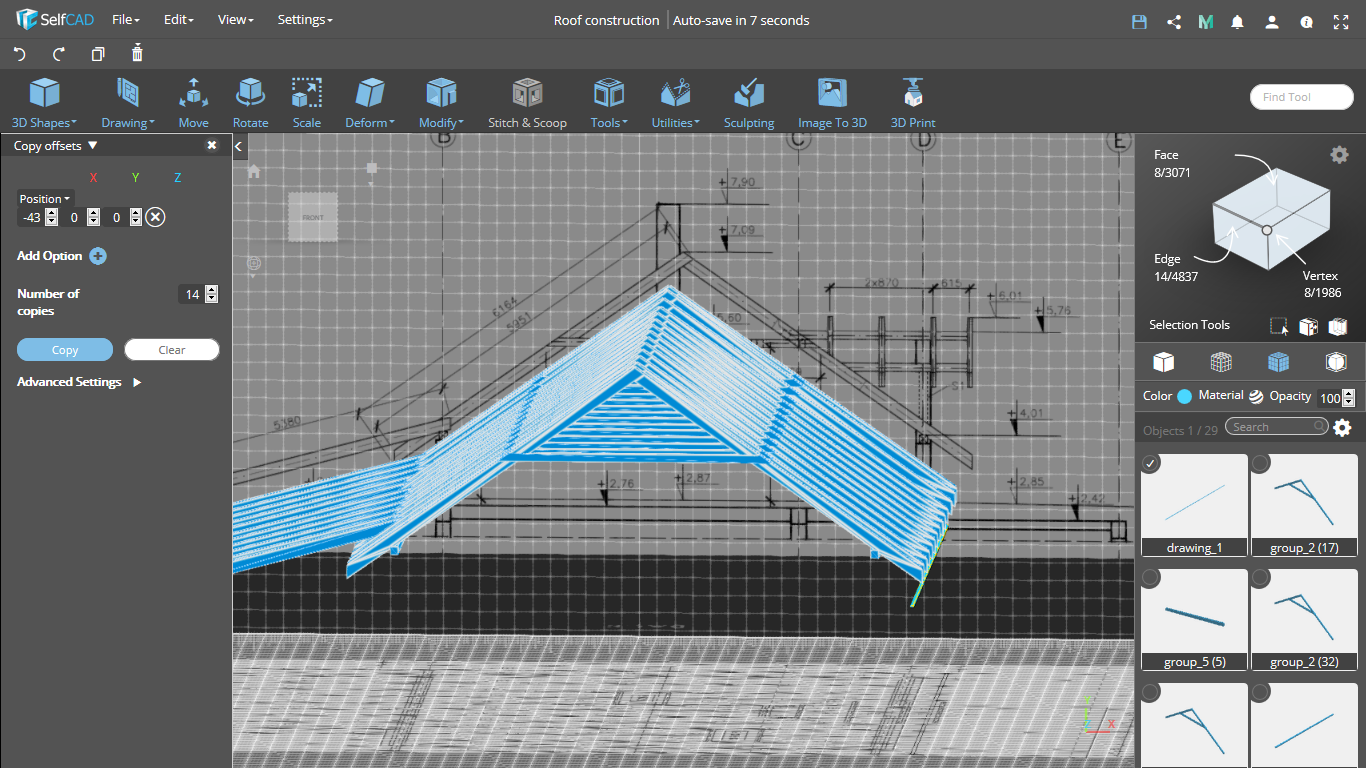This screenshot has width=1366, height=768.
Task: Open the Settings menu
Action: 305,20
